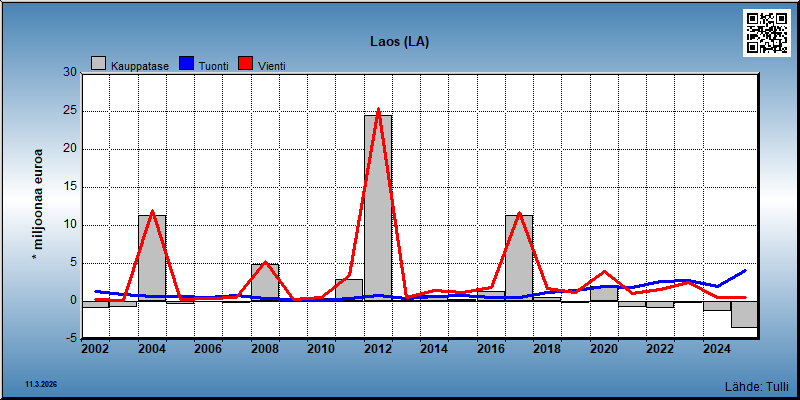Click the negative 2025 trade balance bar
This screenshot has height=400, width=800.
click(744, 314)
